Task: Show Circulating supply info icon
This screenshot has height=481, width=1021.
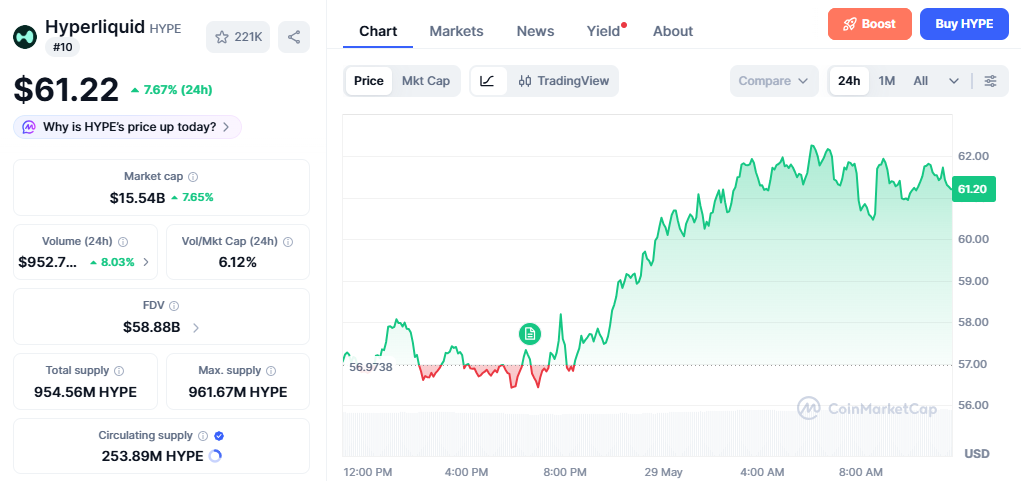Action: tap(203, 435)
